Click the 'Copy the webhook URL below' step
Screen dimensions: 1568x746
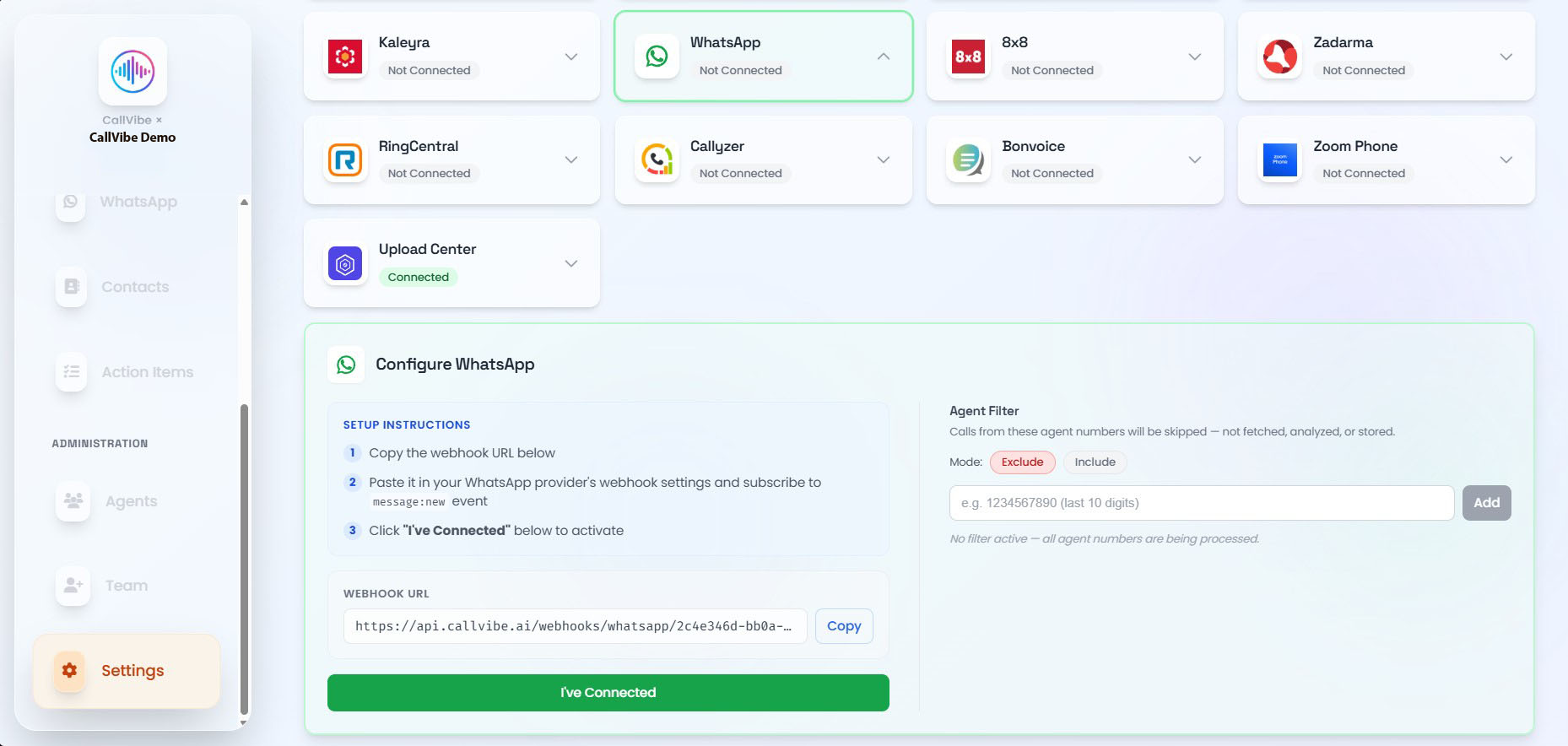pyautogui.click(x=462, y=453)
